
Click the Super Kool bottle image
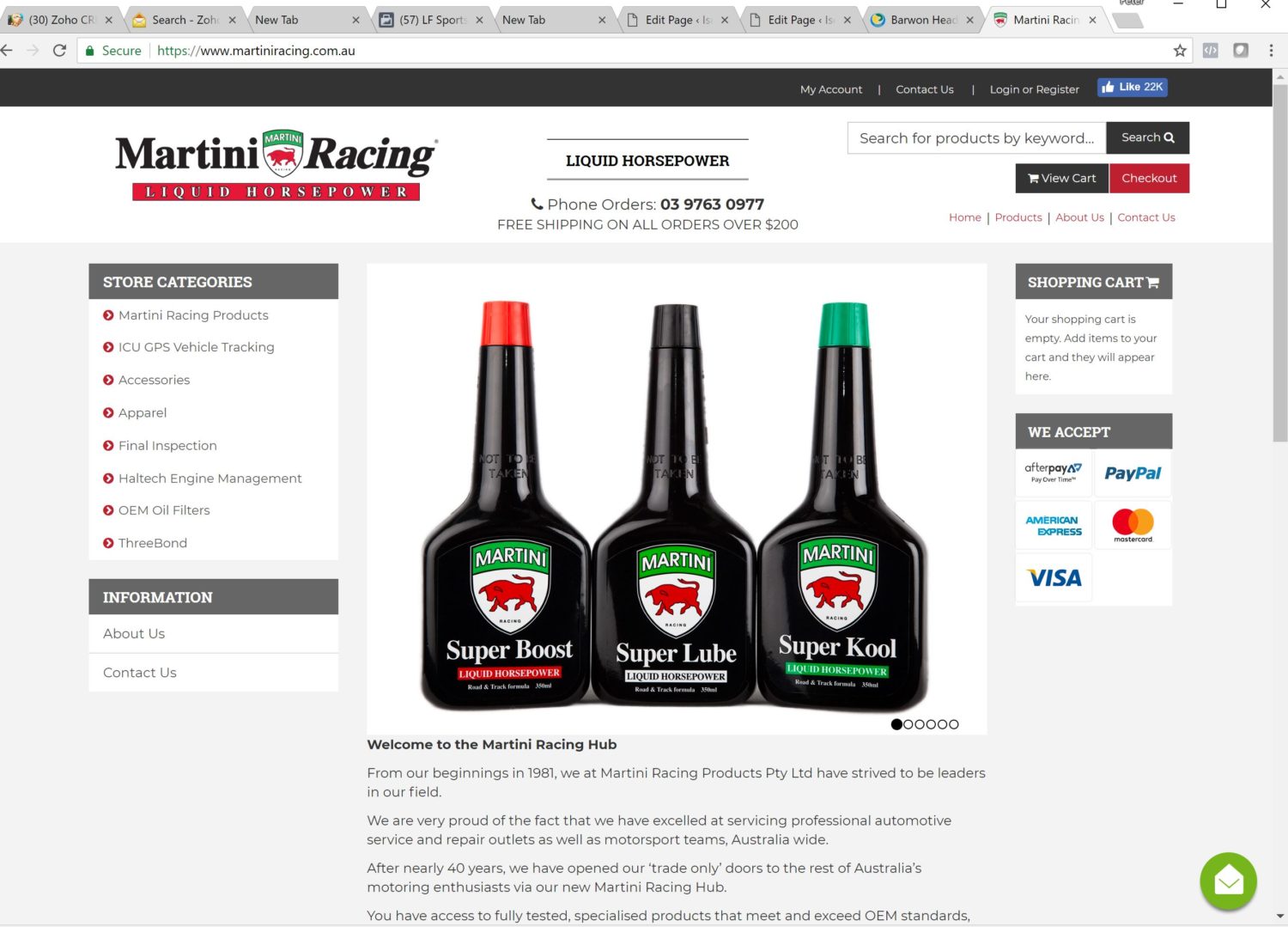coord(843,507)
